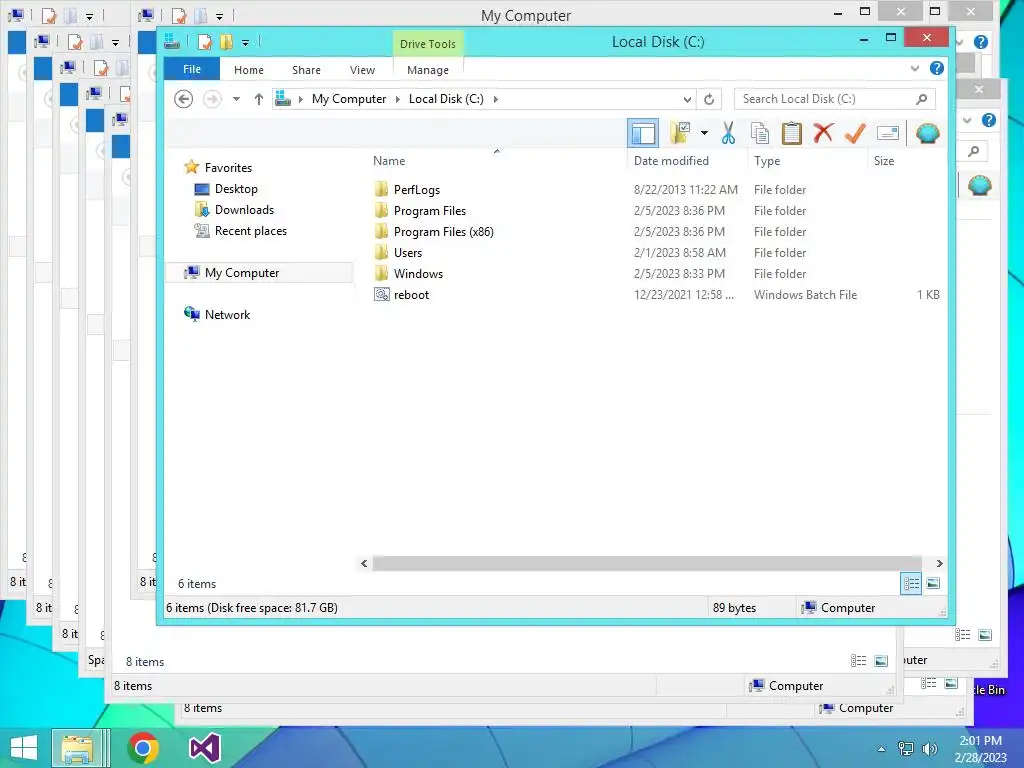Click My Computer in the address bar

349,99
